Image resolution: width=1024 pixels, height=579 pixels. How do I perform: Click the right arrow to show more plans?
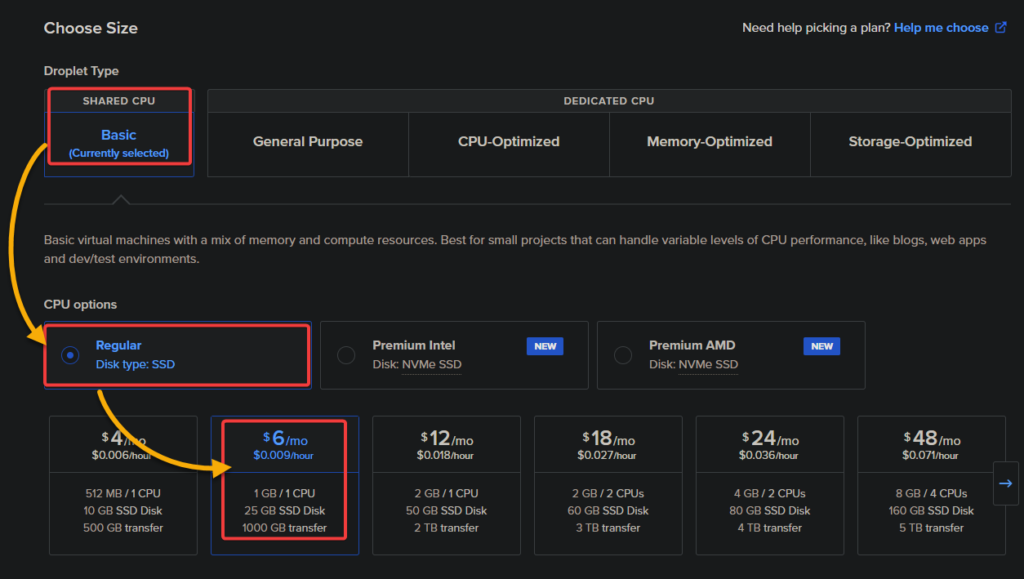1006,483
